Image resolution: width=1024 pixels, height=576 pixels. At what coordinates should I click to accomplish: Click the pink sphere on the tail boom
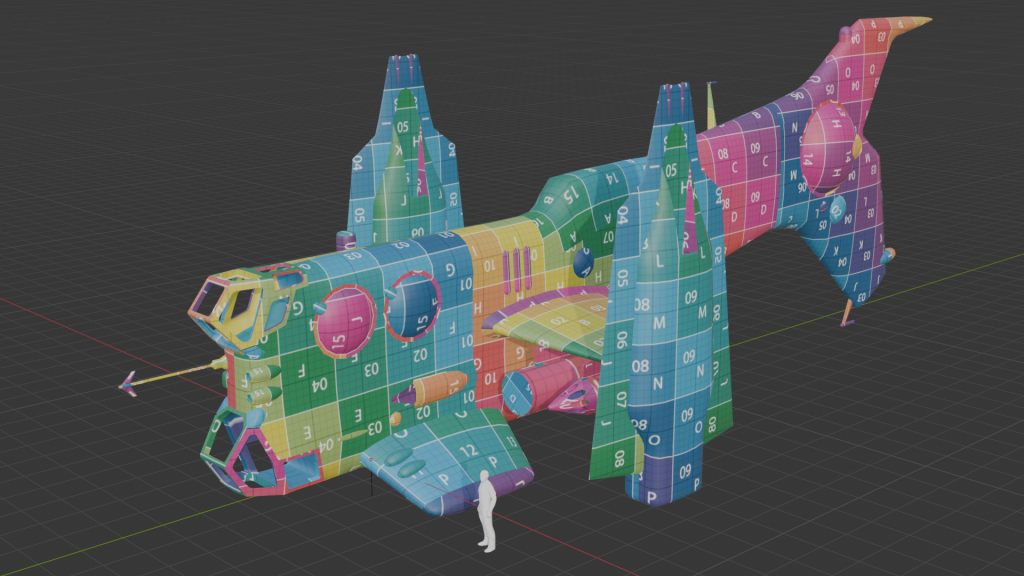[x=829, y=147]
